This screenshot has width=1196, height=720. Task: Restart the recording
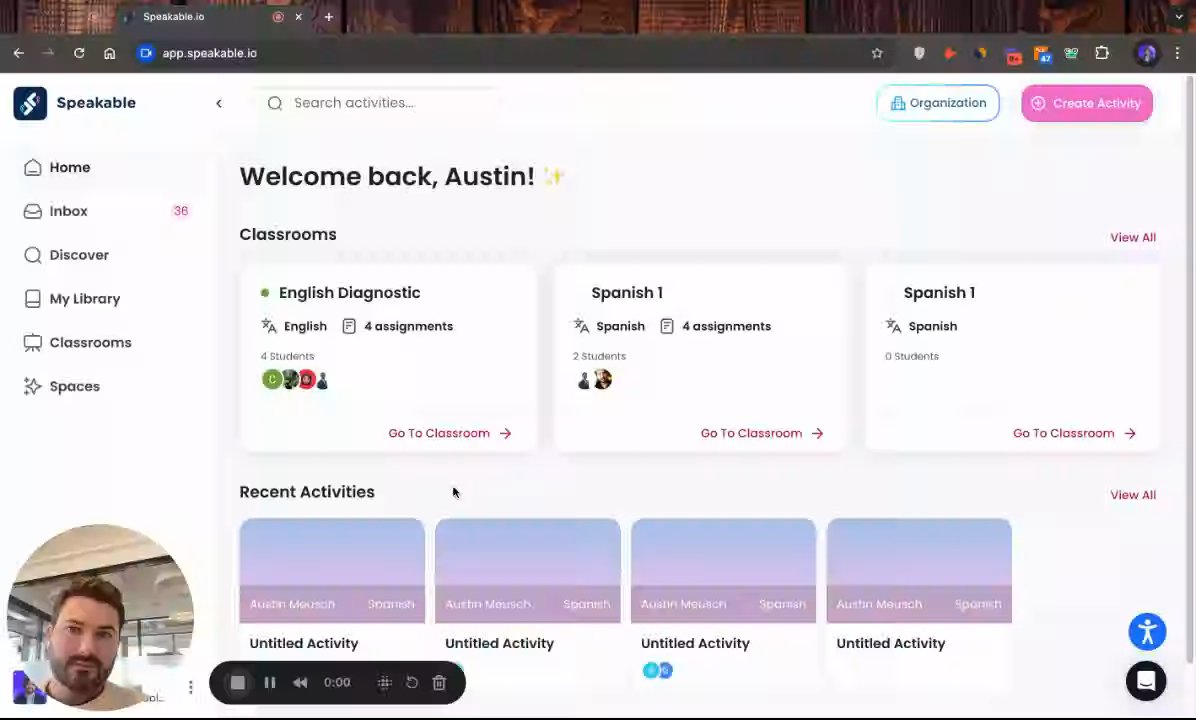412,683
